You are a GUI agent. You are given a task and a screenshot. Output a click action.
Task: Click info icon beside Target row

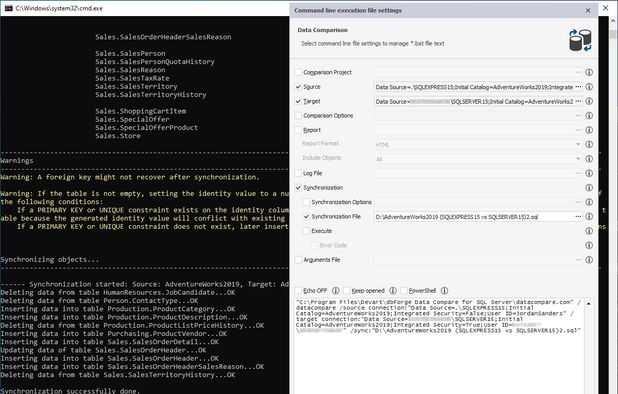click(589, 101)
